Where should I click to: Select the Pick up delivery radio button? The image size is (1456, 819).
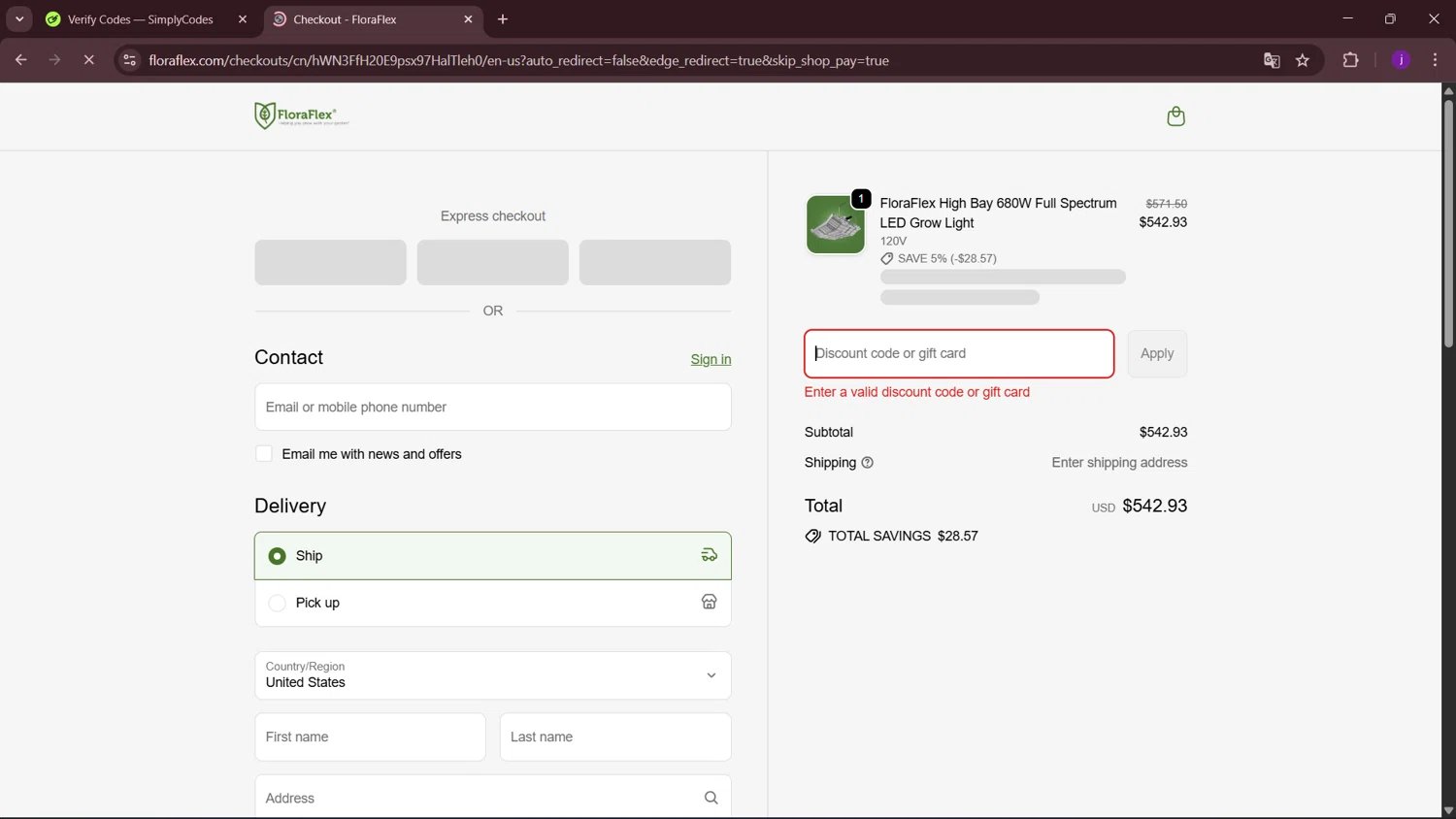(x=278, y=603)
